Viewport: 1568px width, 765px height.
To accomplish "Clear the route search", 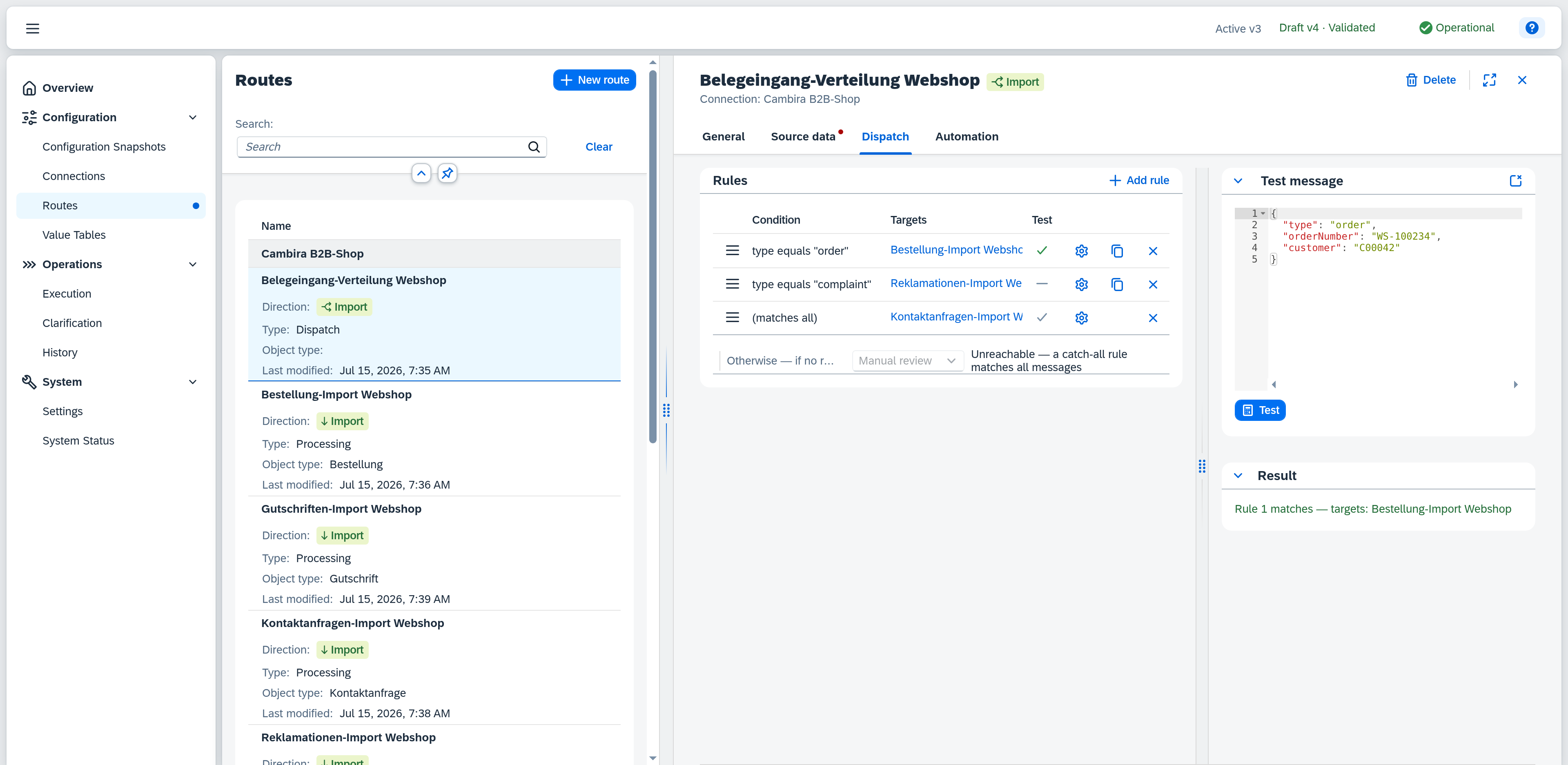I will [x=598, y=147].
